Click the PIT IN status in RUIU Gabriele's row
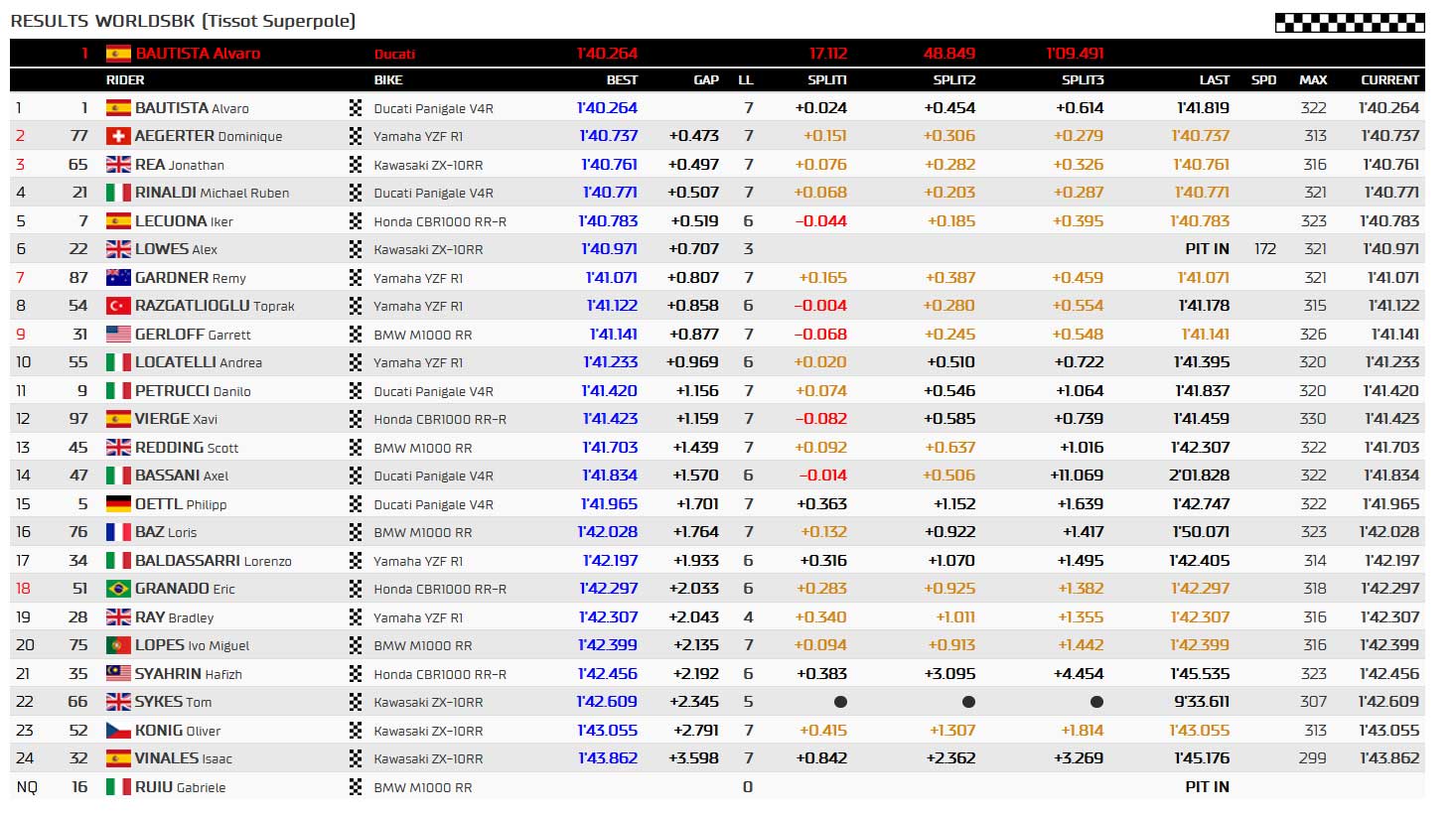 1207,786
